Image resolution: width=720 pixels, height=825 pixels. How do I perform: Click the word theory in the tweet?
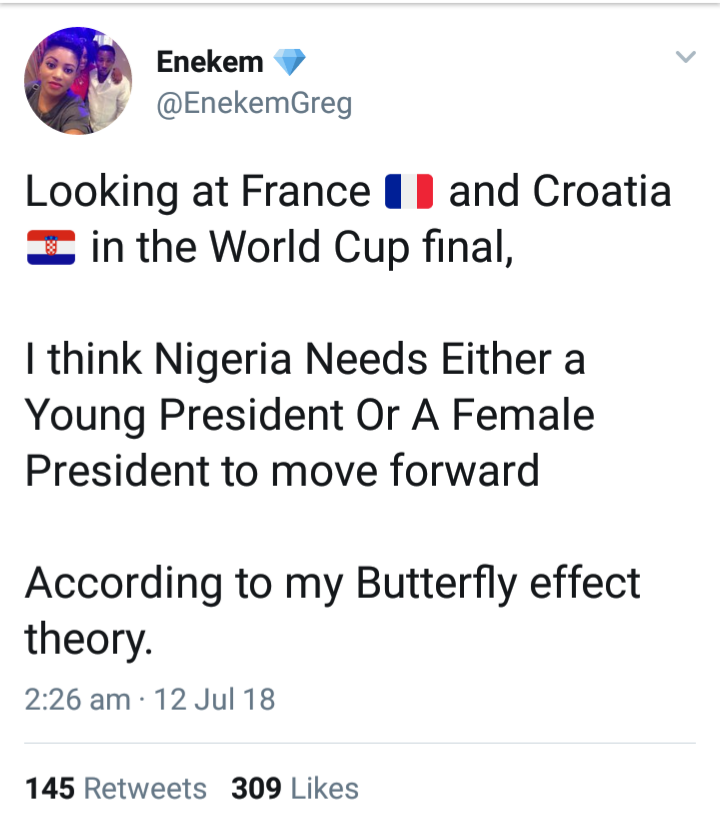tap(86, 638)
